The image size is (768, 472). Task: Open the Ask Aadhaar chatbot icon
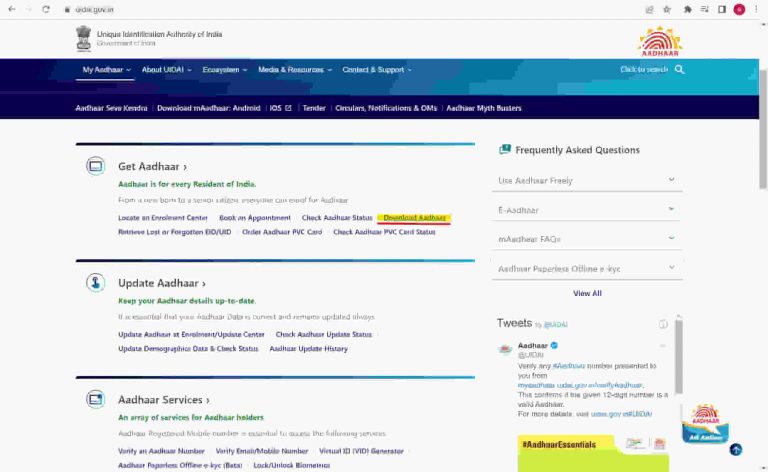705,423
